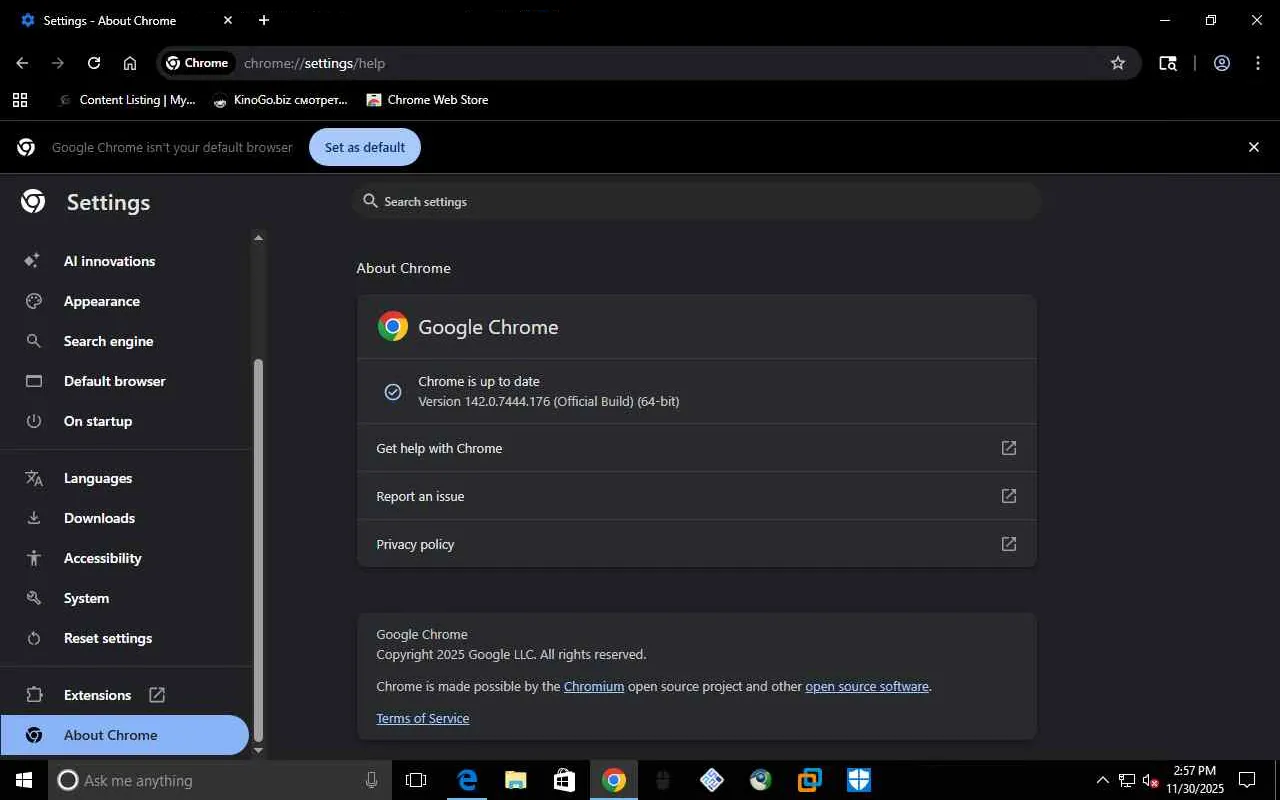The image size is (1280, 800).
Task: Open Terms of Service link
Action: click(422, 719)
